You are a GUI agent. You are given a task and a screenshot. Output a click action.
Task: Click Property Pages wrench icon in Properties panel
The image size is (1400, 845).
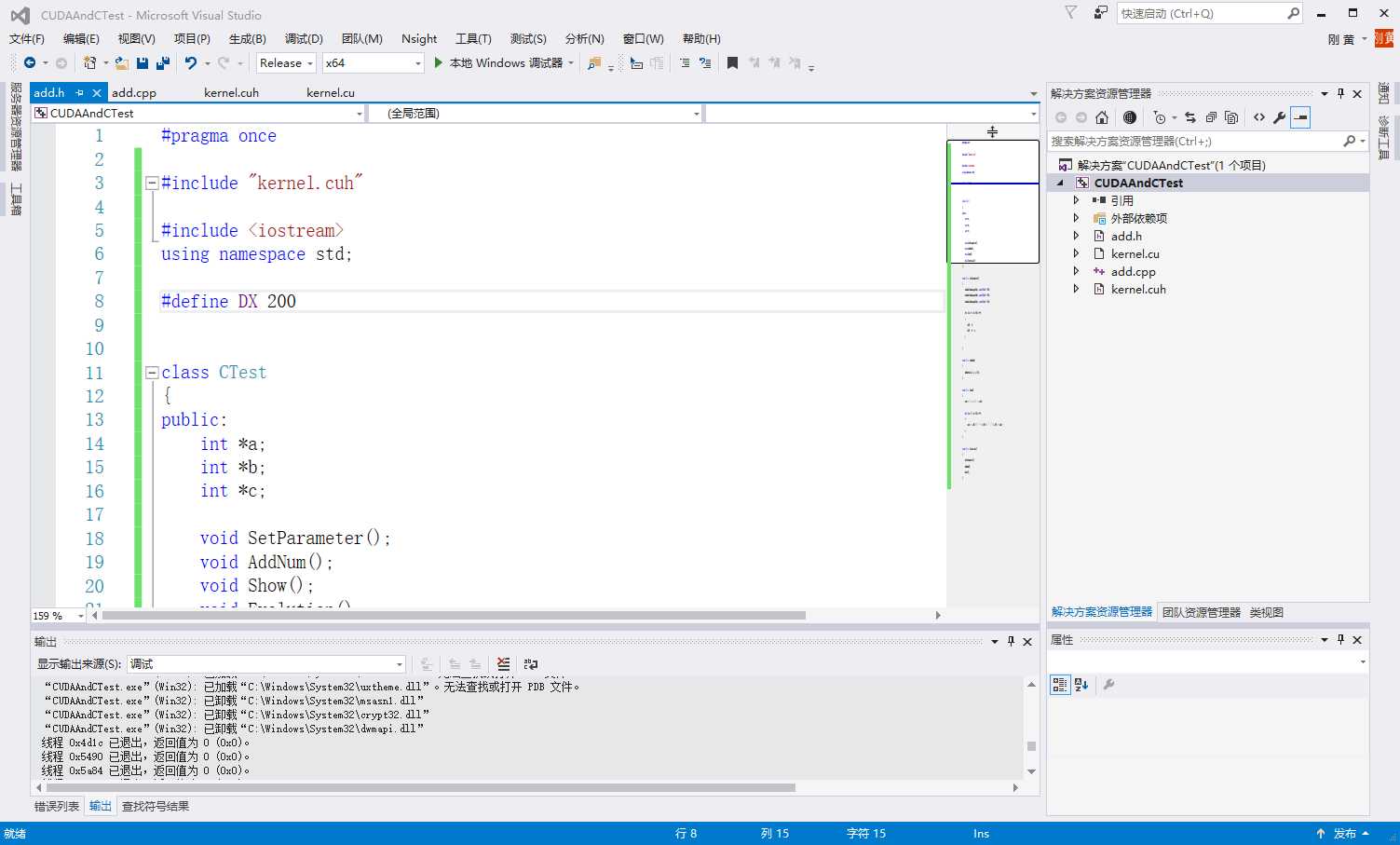tap(1108, 685)
